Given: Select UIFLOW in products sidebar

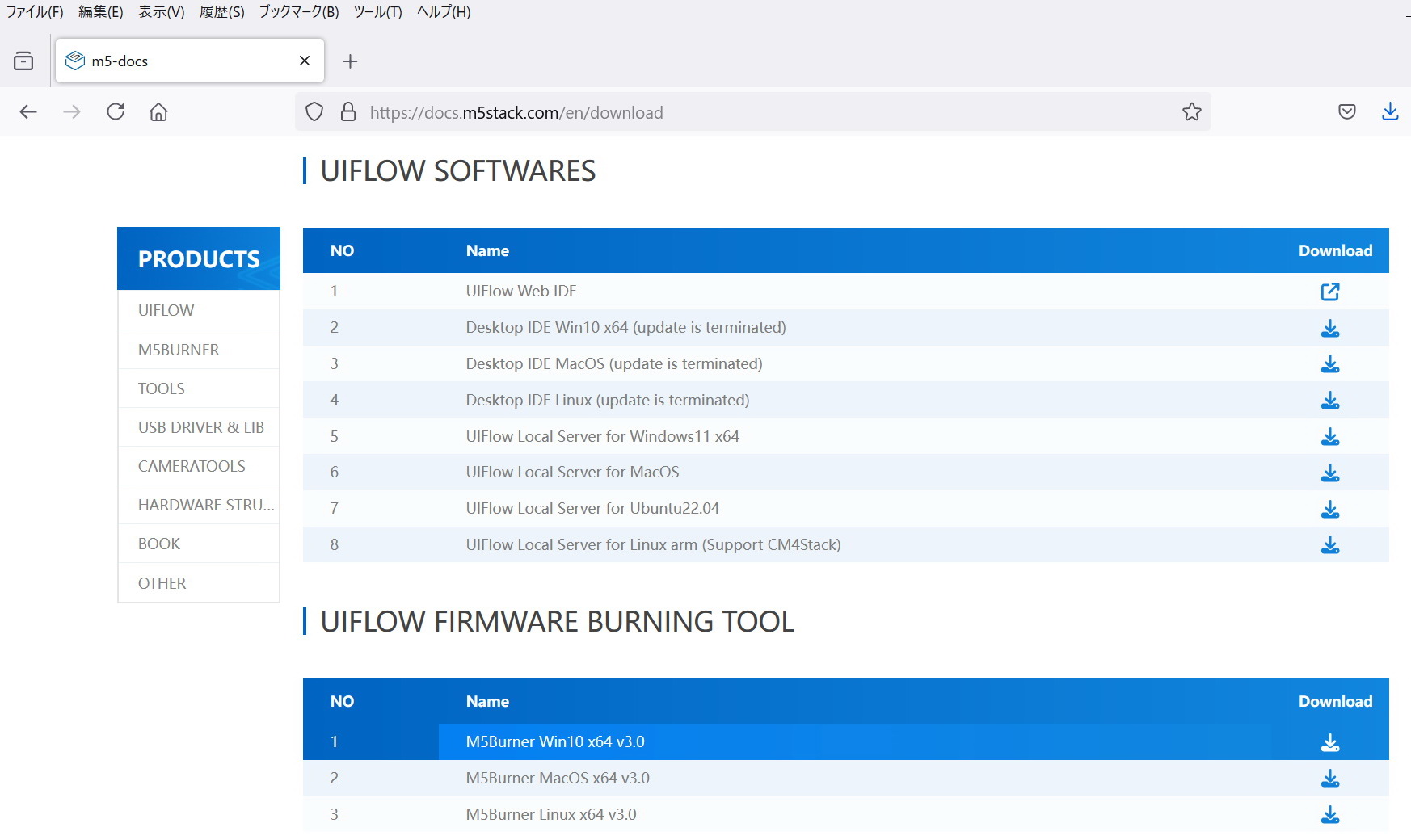Looking at the screenshot, I should 199,310.
